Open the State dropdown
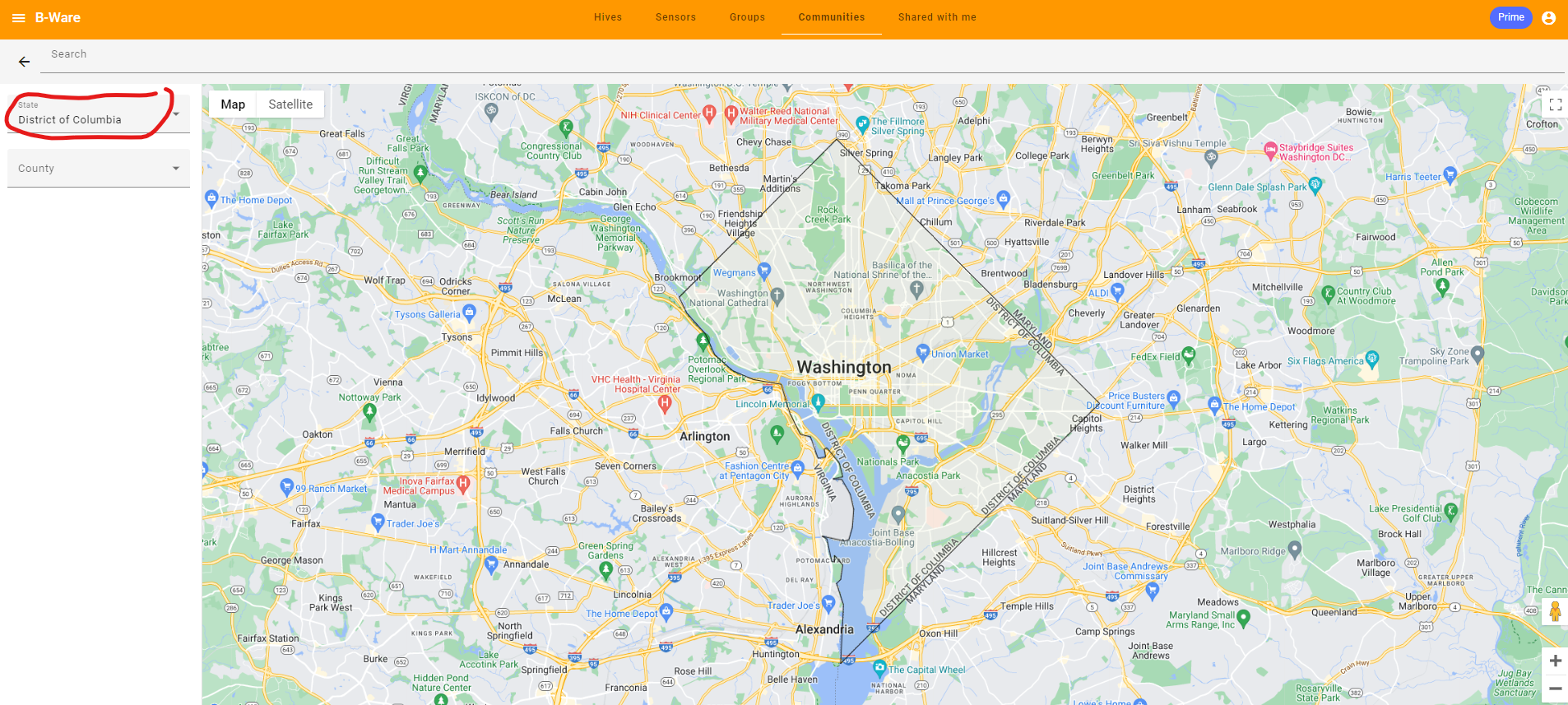The height and width of the screenshot is (705, 1568). tap(99, 114)
